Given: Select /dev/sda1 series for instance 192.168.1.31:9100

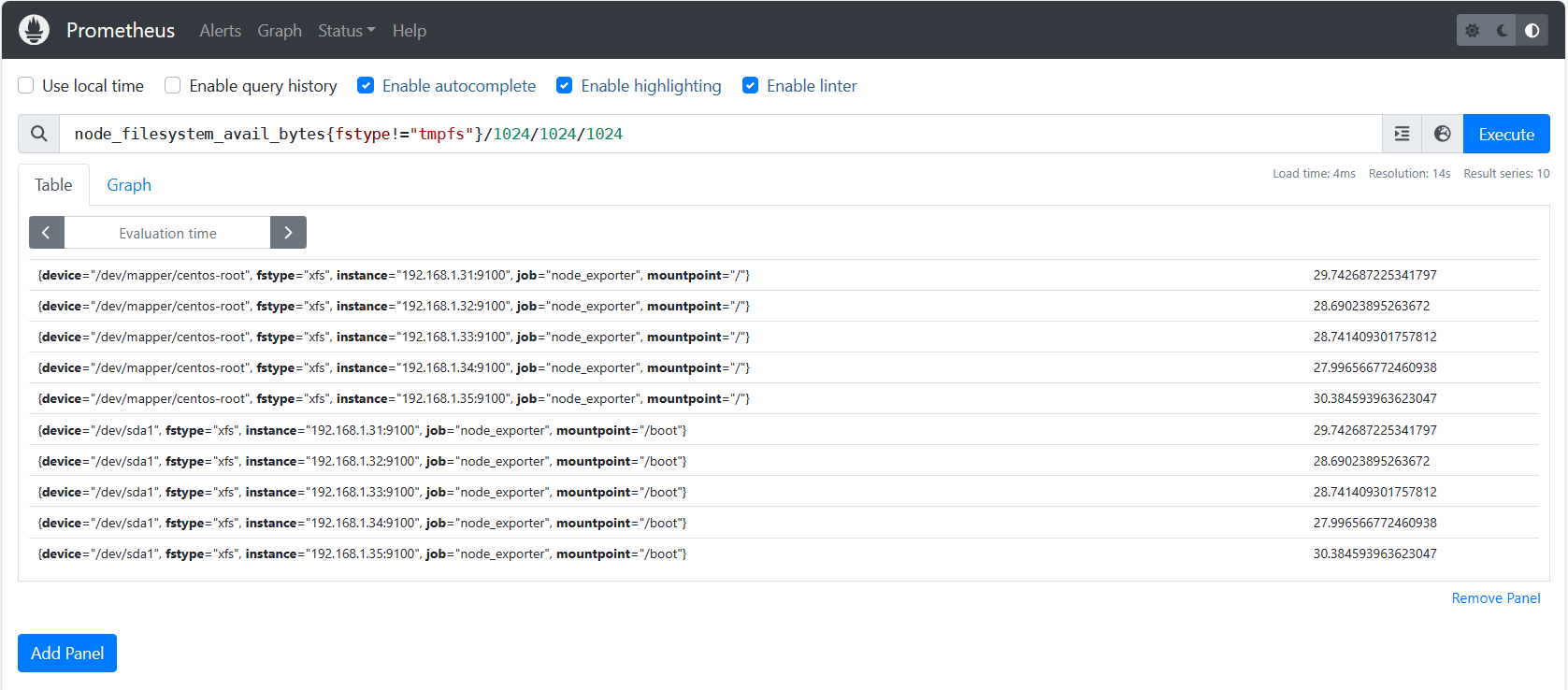Looking at the screenshot, I should click(363, 430).
